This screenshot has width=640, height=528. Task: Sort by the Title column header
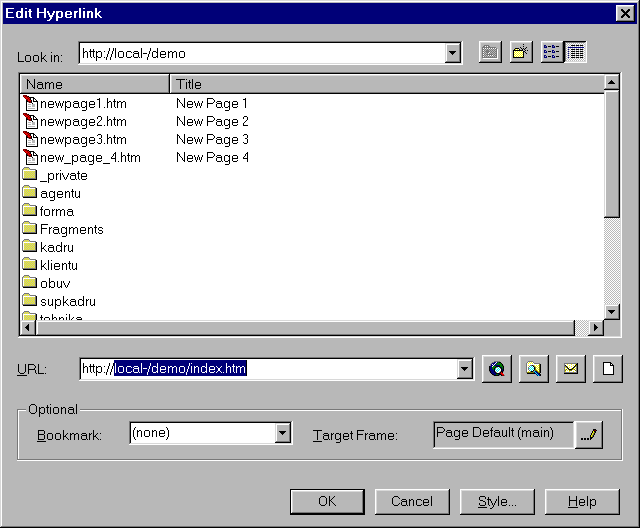point(387,84)
